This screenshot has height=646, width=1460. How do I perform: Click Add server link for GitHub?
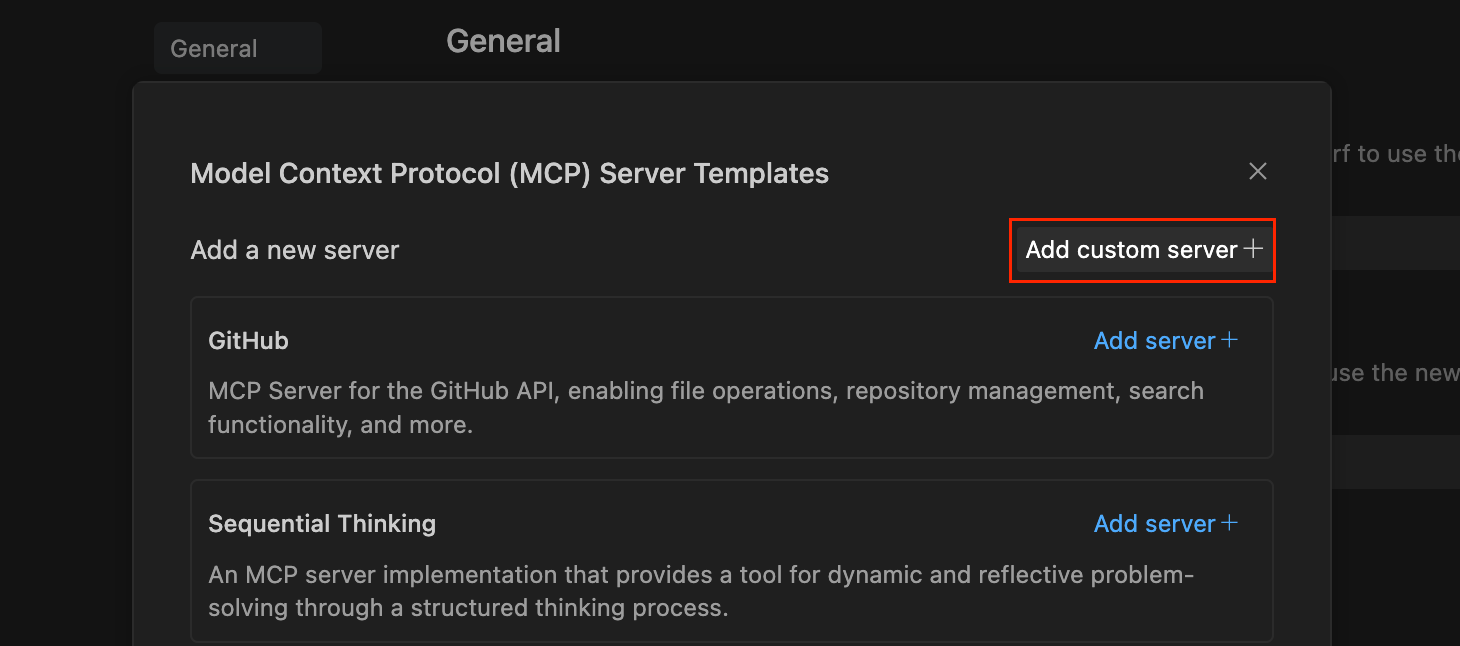coord(1154,341)
